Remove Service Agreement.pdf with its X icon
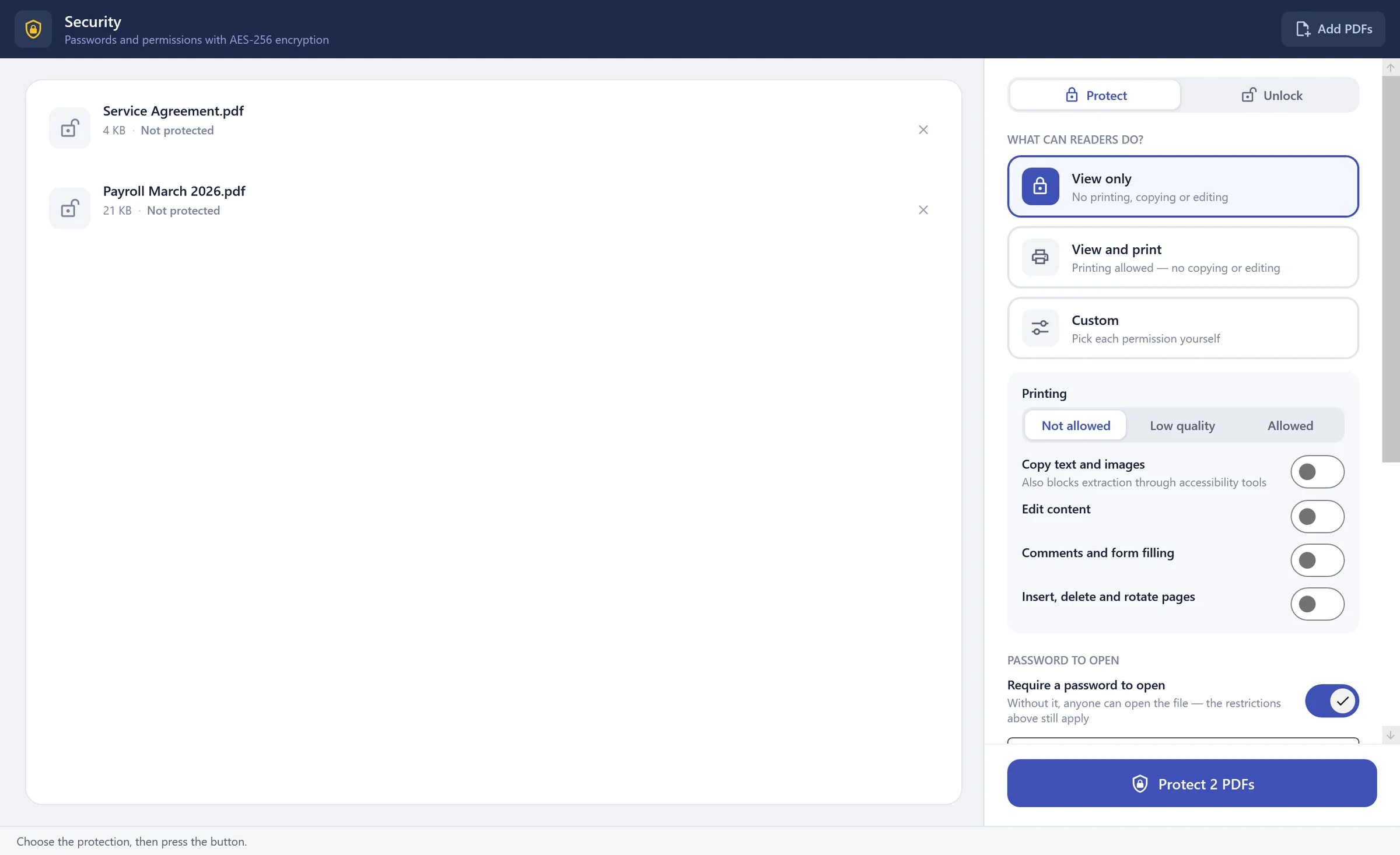The height and width of the screenshot is (855, 1400). click(923, 129)
